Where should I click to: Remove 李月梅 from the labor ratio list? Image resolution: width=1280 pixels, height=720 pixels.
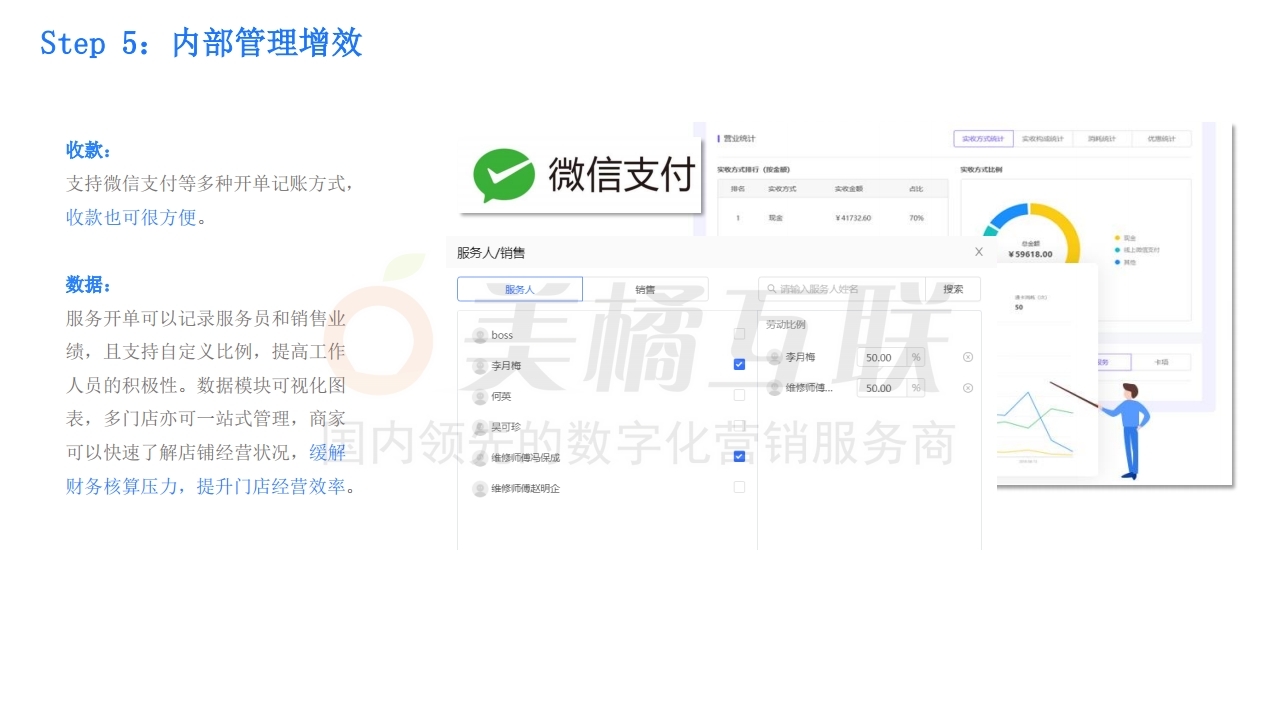click(967, 357)
